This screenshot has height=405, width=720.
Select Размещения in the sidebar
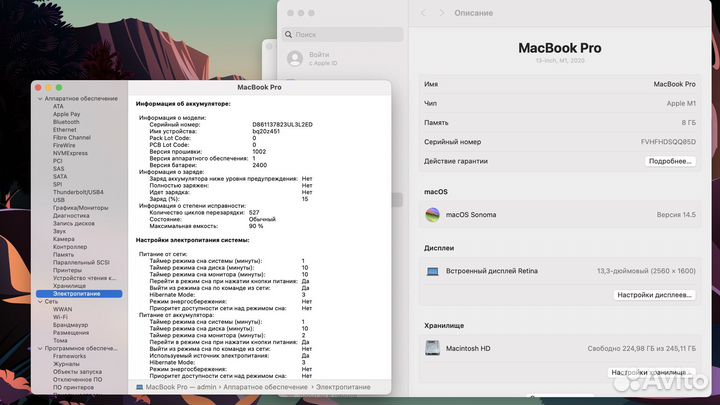pyautogui.click(x=71, y=332)
